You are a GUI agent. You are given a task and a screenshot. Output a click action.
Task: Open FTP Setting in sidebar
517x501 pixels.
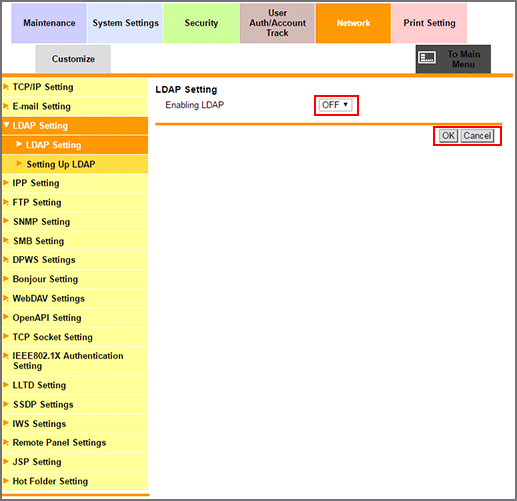pos(75,203)
